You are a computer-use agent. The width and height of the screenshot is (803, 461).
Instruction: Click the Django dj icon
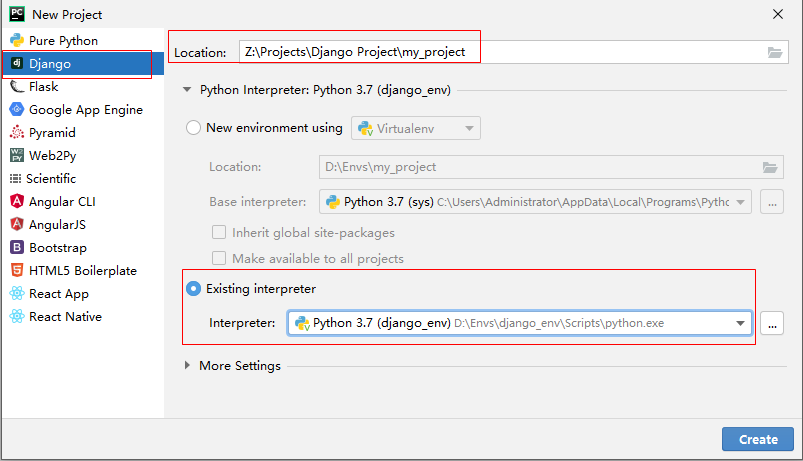pyautogui.click(x=17, y=63)
